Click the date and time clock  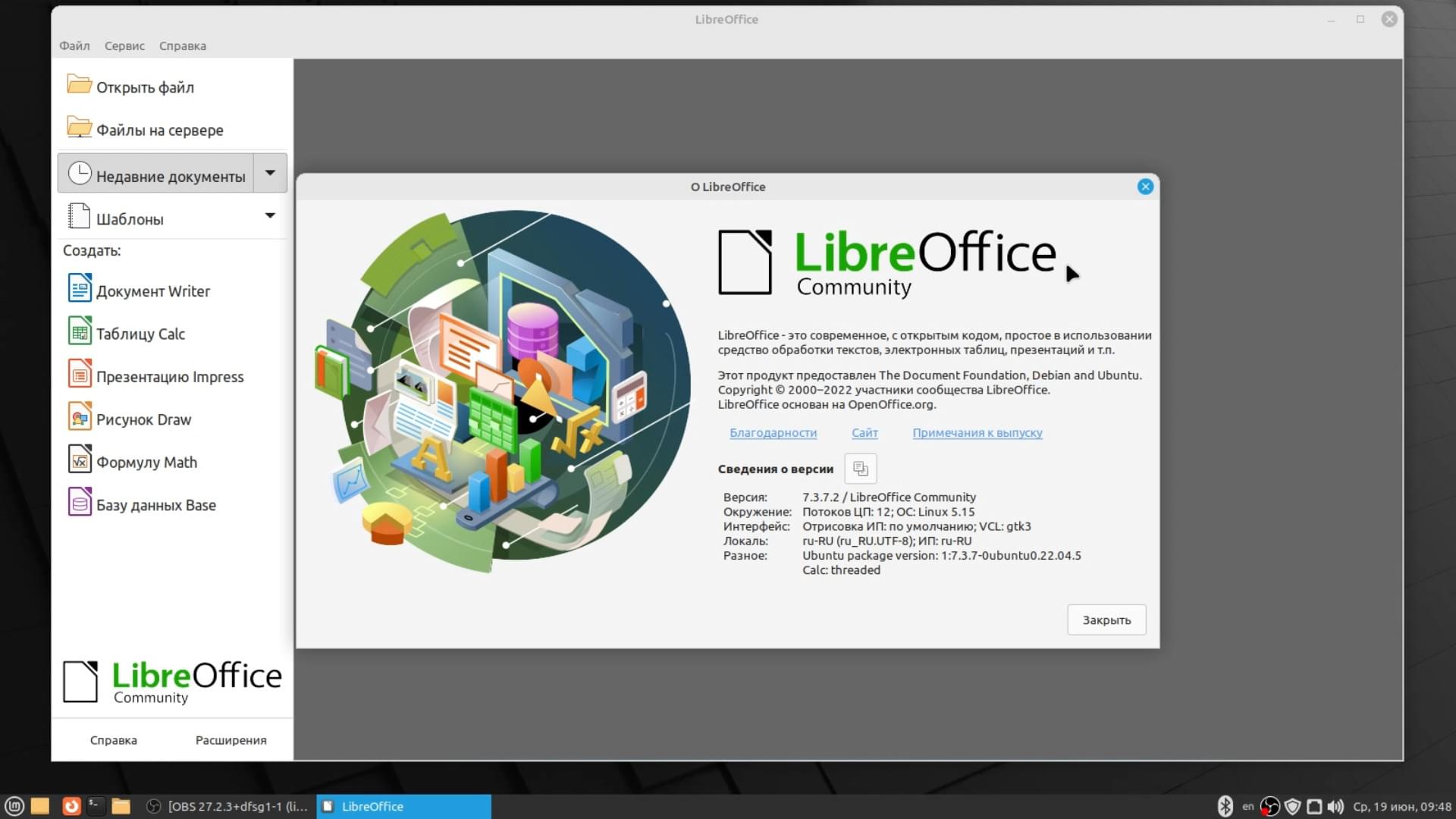(1401, 806)
